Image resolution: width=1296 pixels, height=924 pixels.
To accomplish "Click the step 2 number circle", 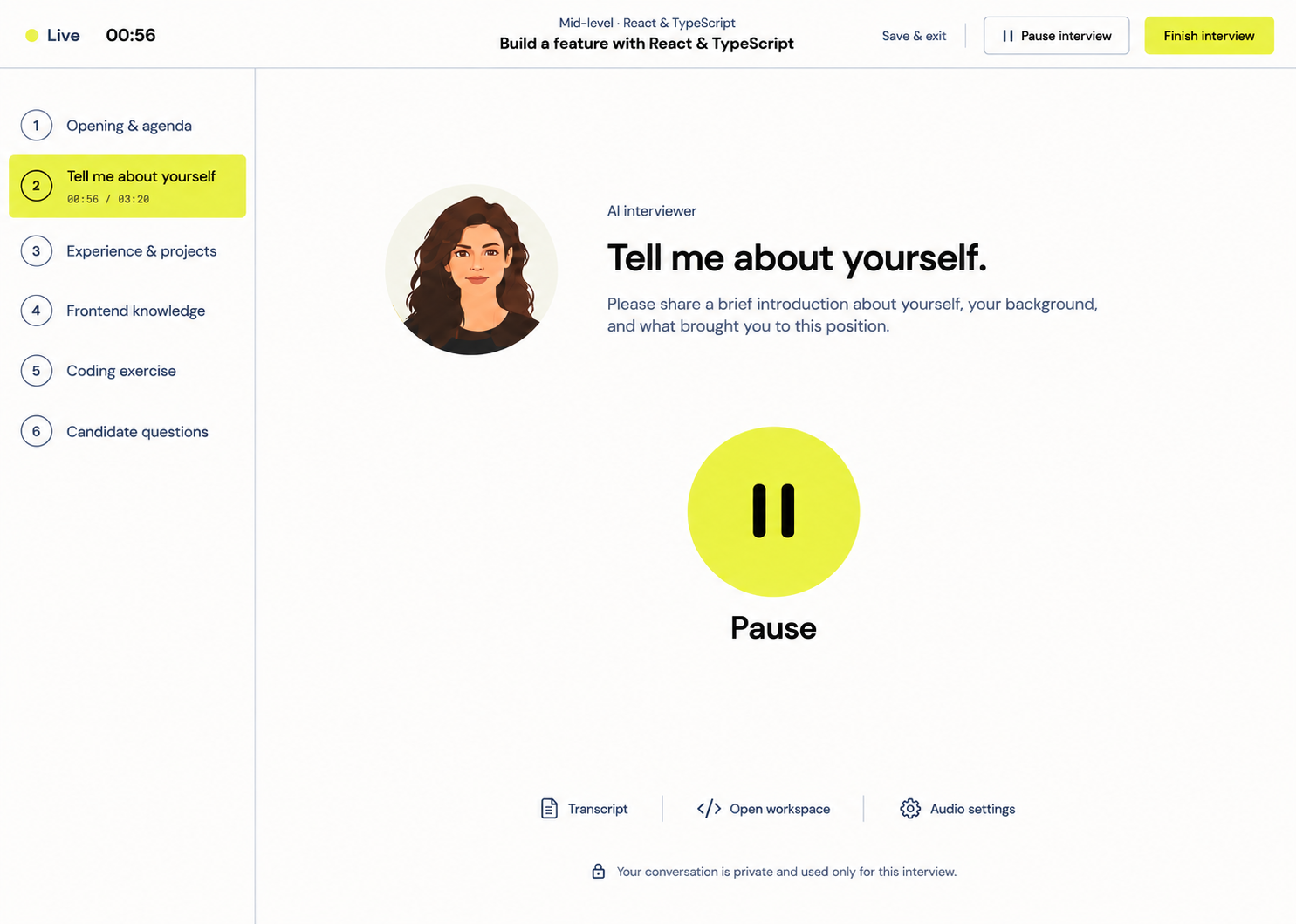I will (x=36, y=186).
